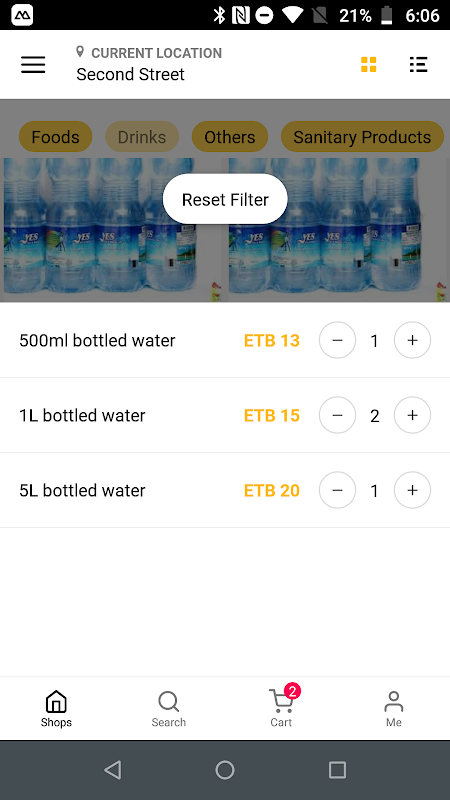Switch to list view layout
Screen dimensions: 450x800
click(418, 65)
